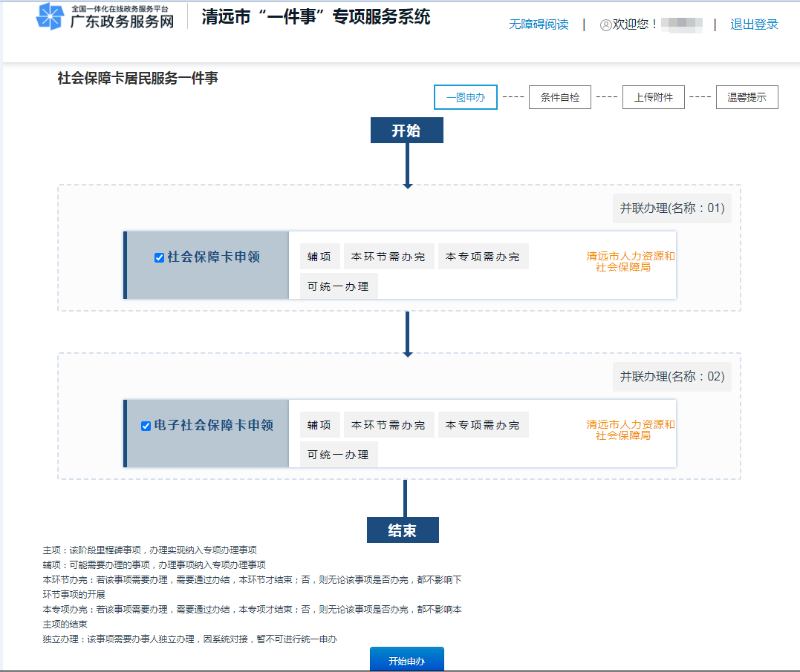The width and height of the screenshot is (800, 672).
Task: Click the 广东政务服务网 logo icon
Action: [x=50, y=17]
